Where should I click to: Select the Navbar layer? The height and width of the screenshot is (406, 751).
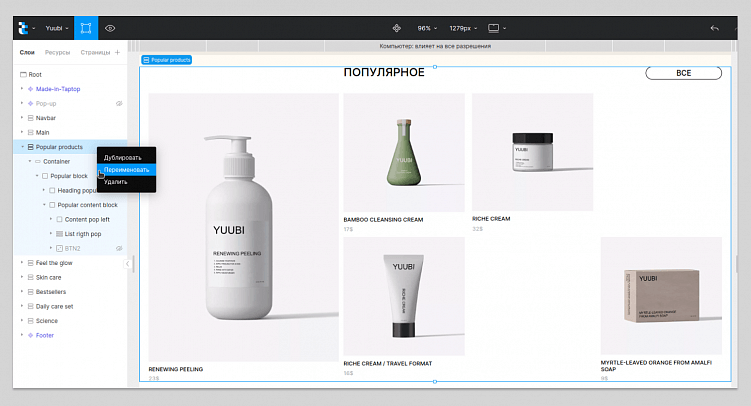[x=46, y=118]
